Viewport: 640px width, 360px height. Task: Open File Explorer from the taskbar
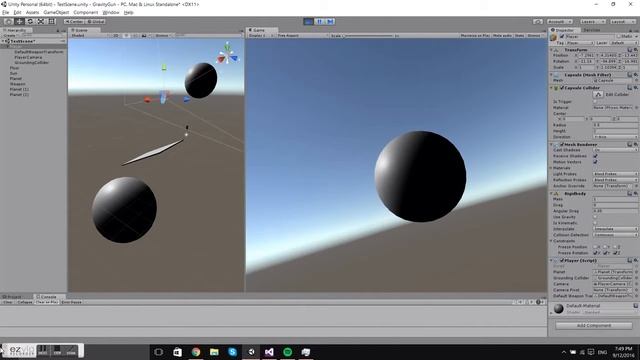(x=214, y=352)
